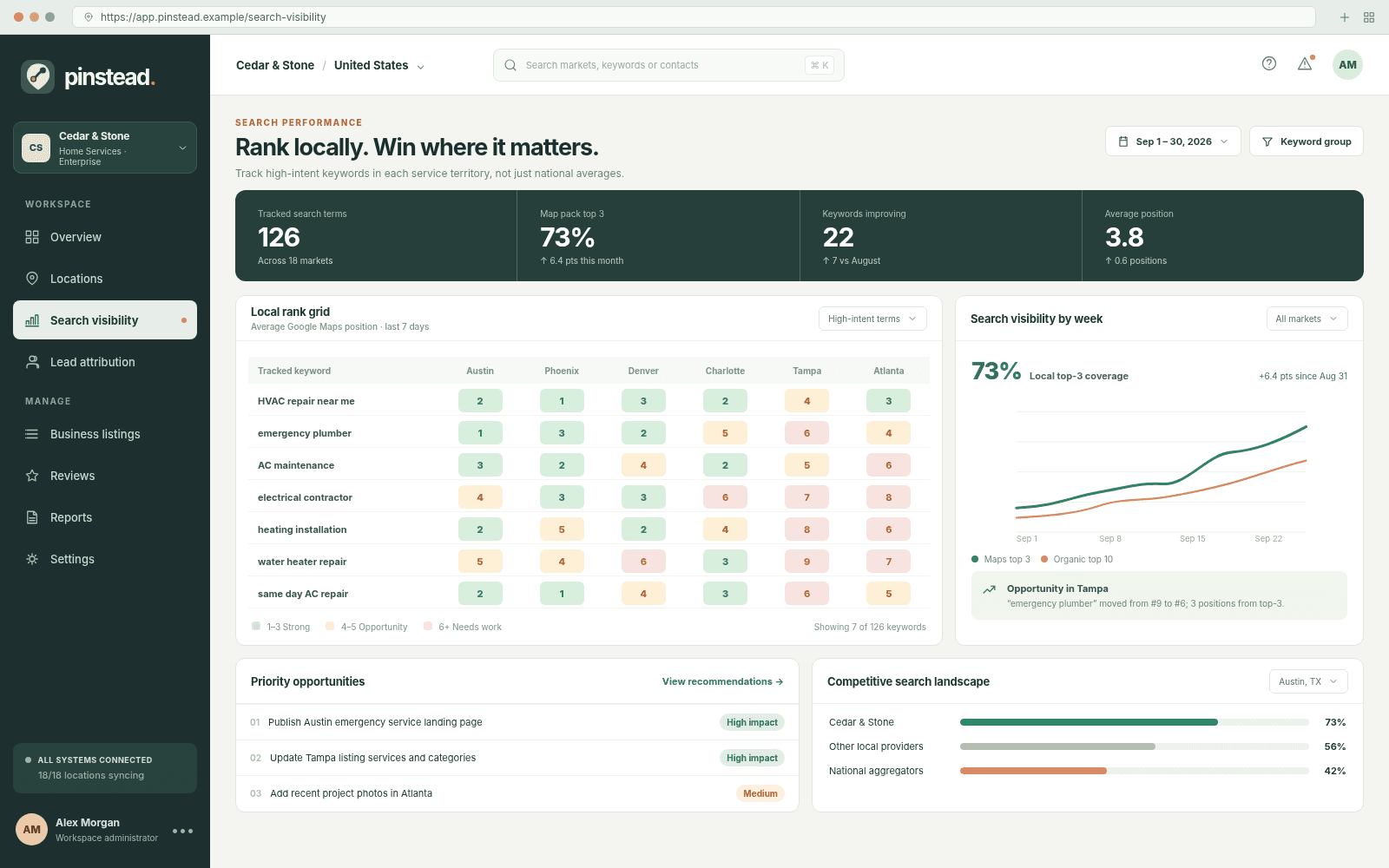Click the browser new tab plus icon
Screen dimensions: 1389x868
[1345, 17]
